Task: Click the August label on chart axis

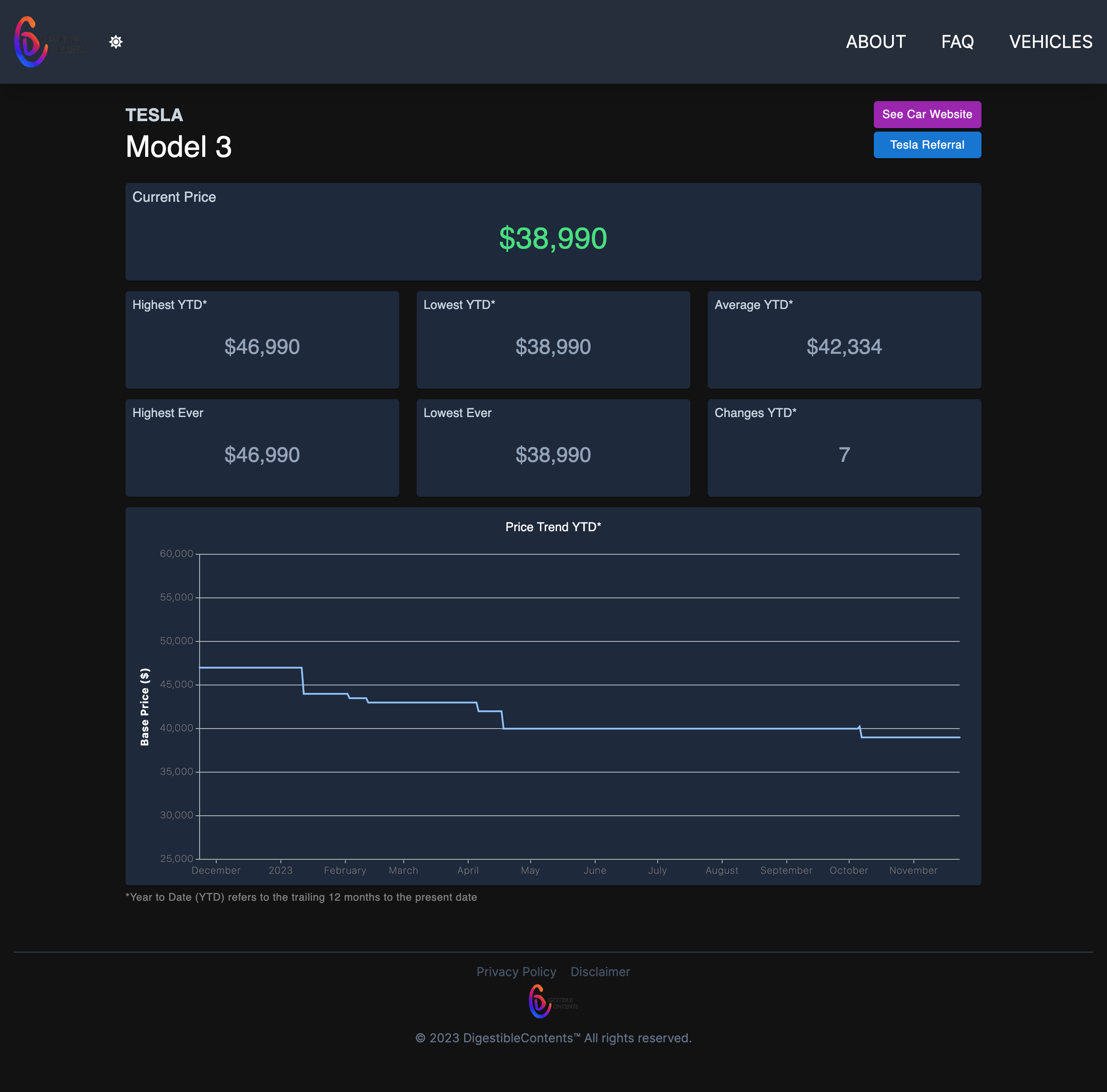Action: point(722,870)
